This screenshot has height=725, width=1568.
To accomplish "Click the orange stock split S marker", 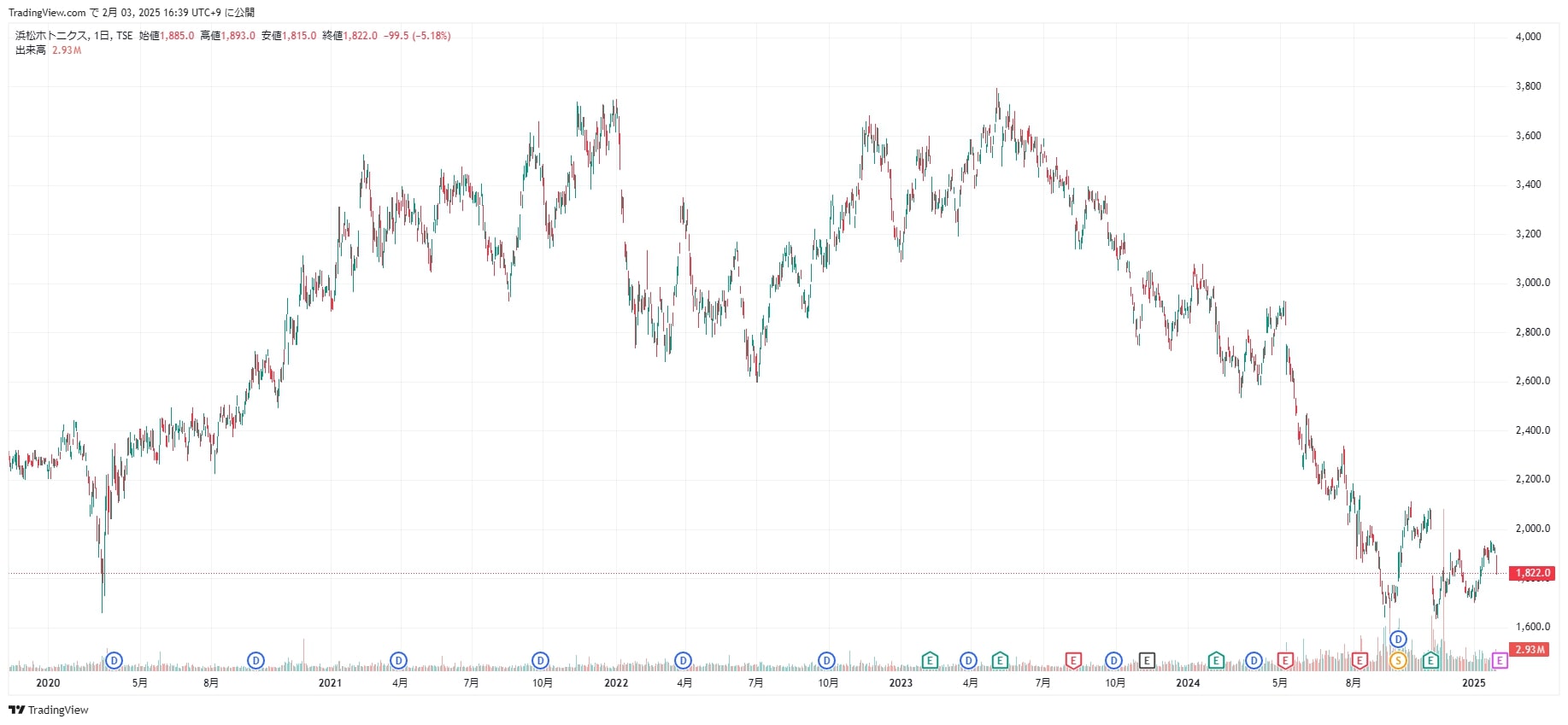I will (x=1398, y=660).
